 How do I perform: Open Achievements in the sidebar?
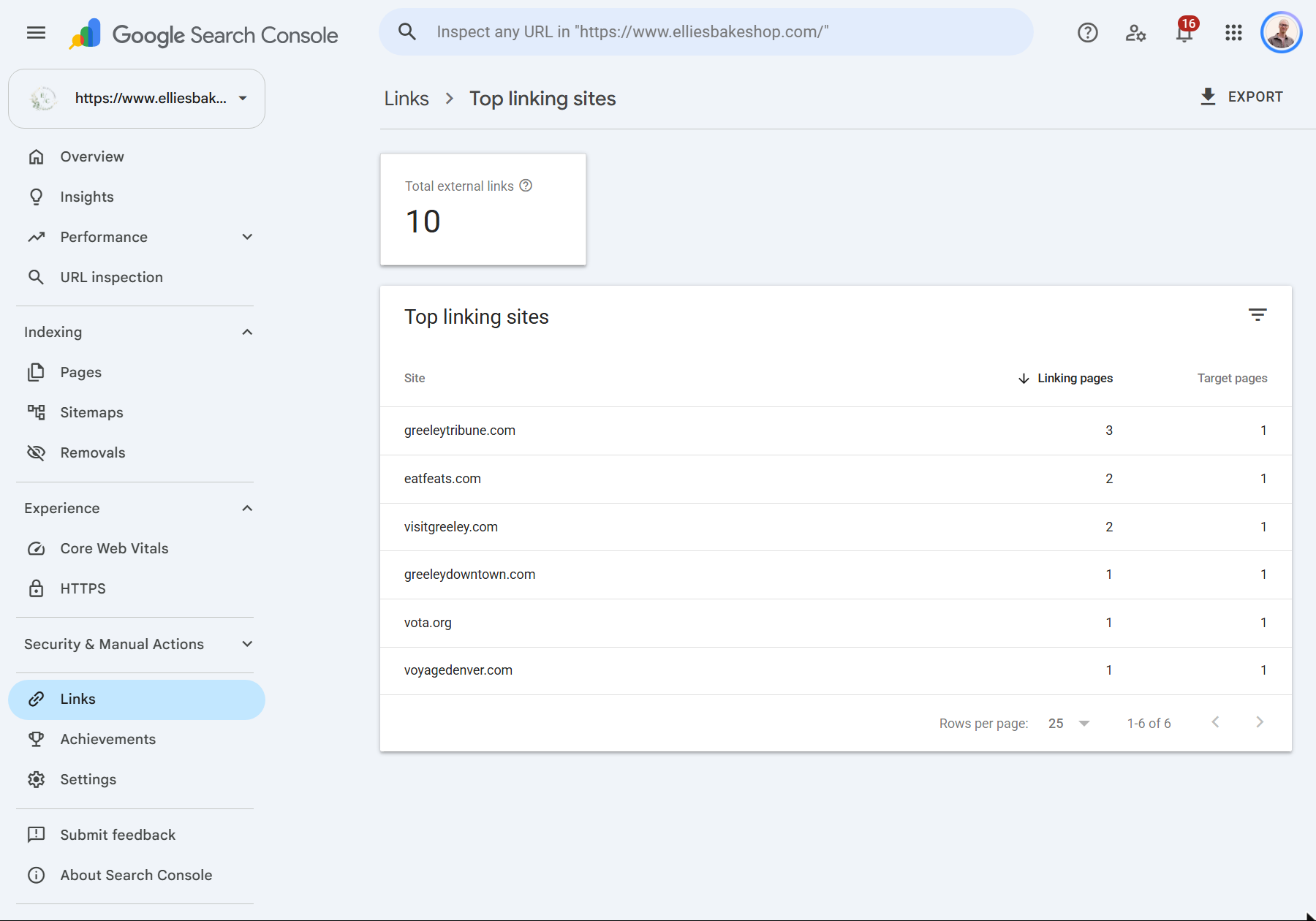click(137, 739)
